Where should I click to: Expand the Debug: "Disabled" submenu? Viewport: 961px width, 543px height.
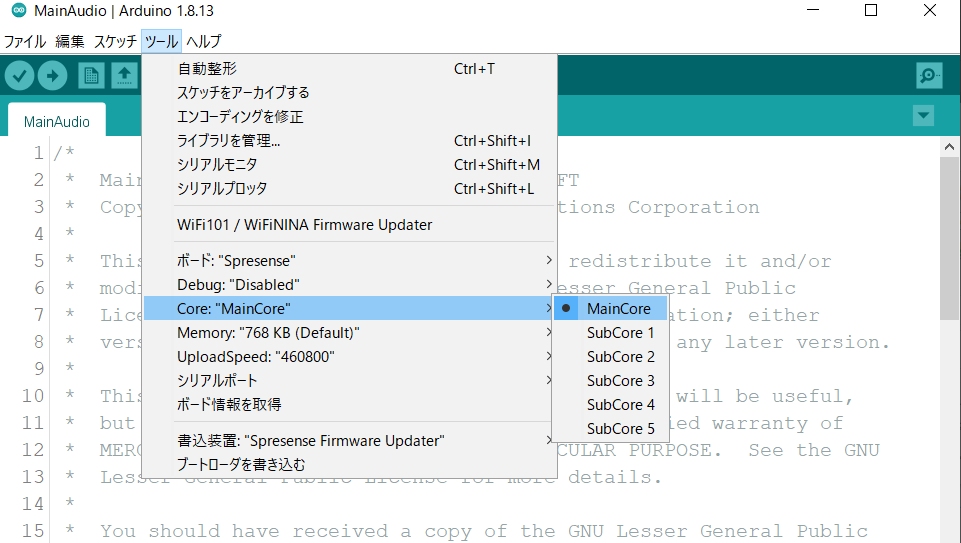(x=350, y=284)
